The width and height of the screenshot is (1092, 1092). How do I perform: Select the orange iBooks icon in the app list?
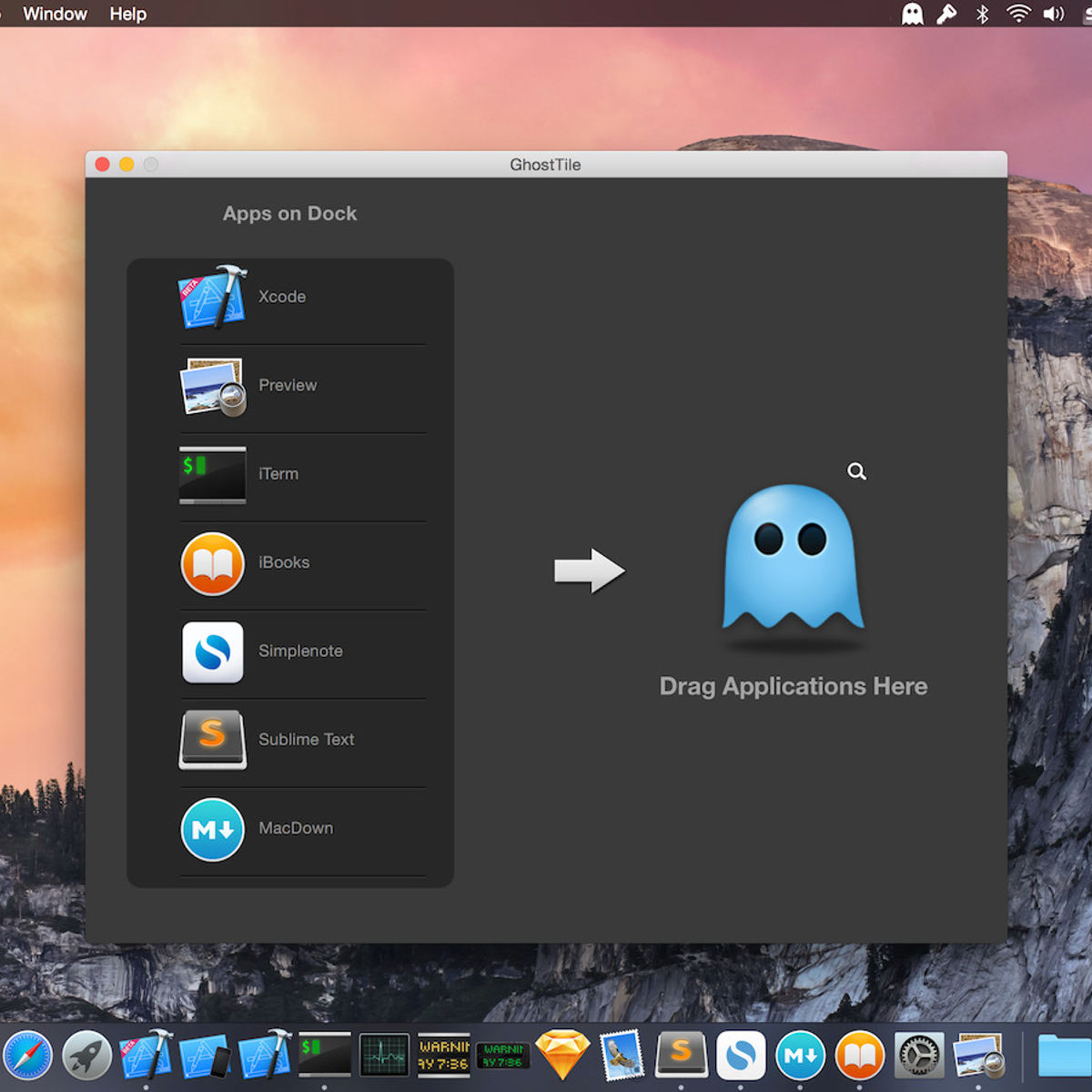coord(212,563)
